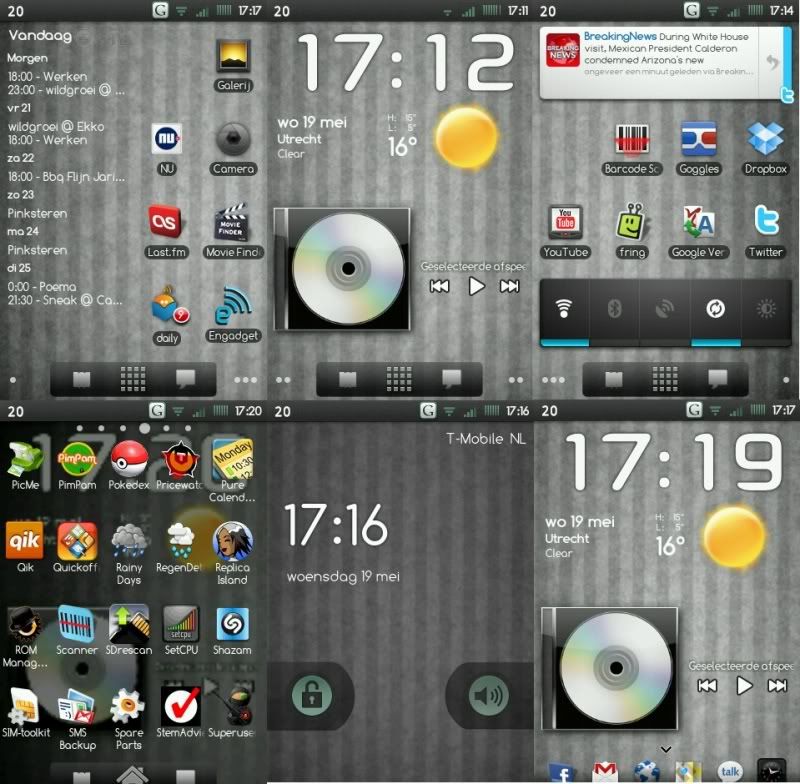Viewport: 800px width, 784px height.
Task: Open messaging from the calendar screen dock
Action: [x=186, y=379]
